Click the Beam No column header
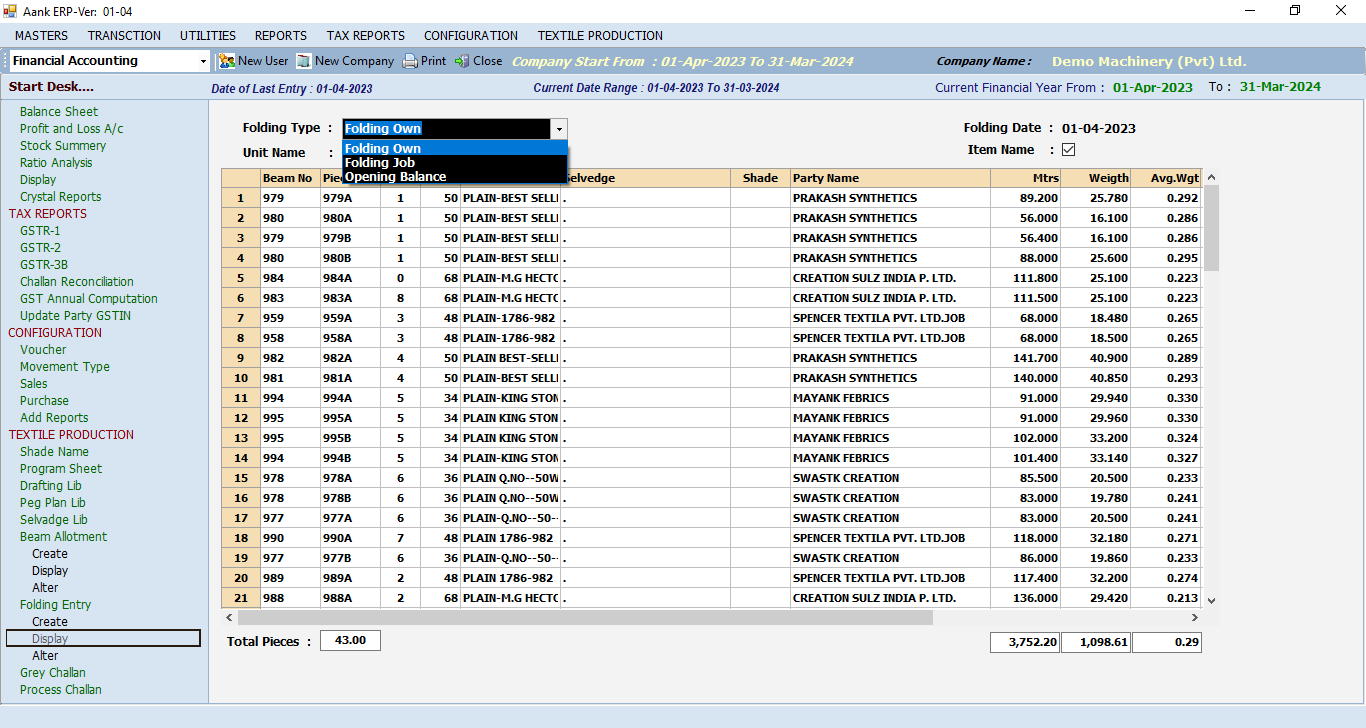Screen dimensions: 1366x728 [x=290, y=178]
